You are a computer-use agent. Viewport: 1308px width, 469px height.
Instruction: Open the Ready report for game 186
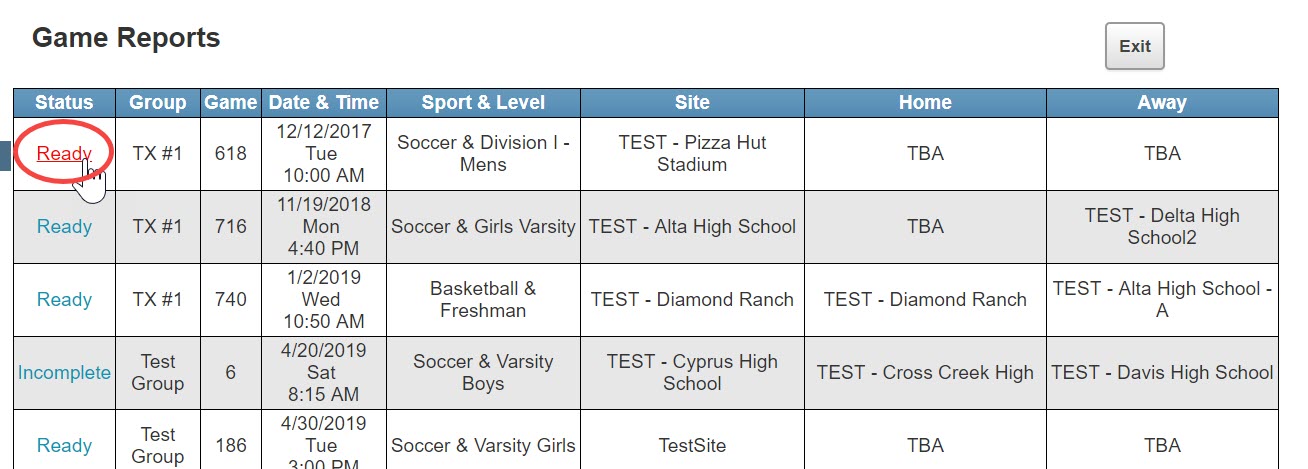(x=64, y=446)
